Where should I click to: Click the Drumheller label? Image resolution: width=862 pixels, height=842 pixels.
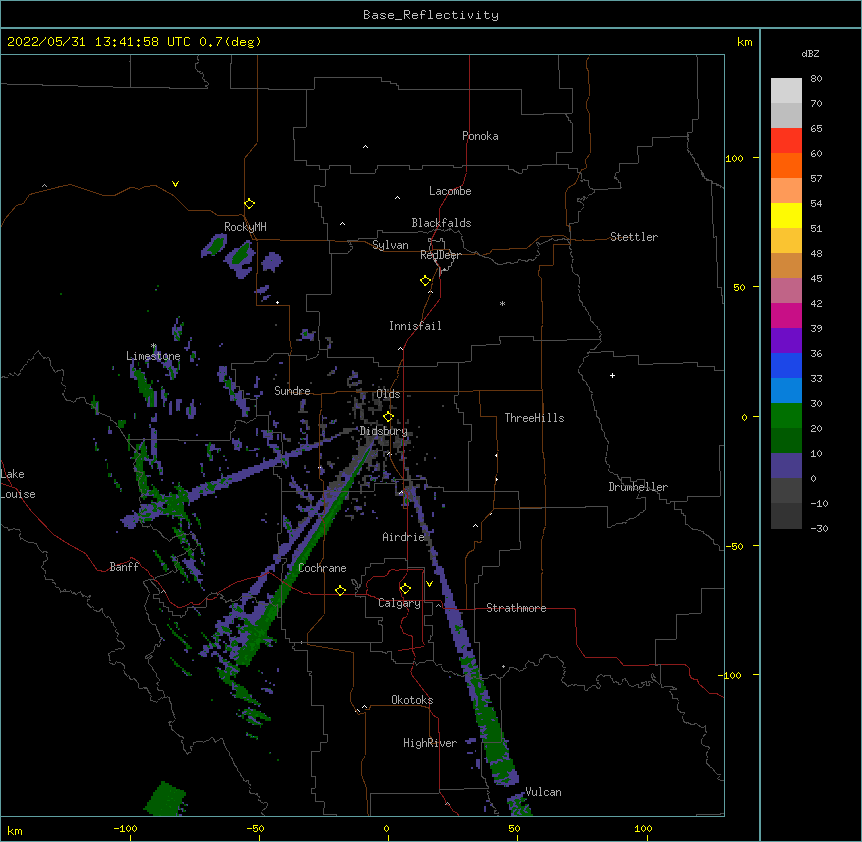[x=638, y=487]
